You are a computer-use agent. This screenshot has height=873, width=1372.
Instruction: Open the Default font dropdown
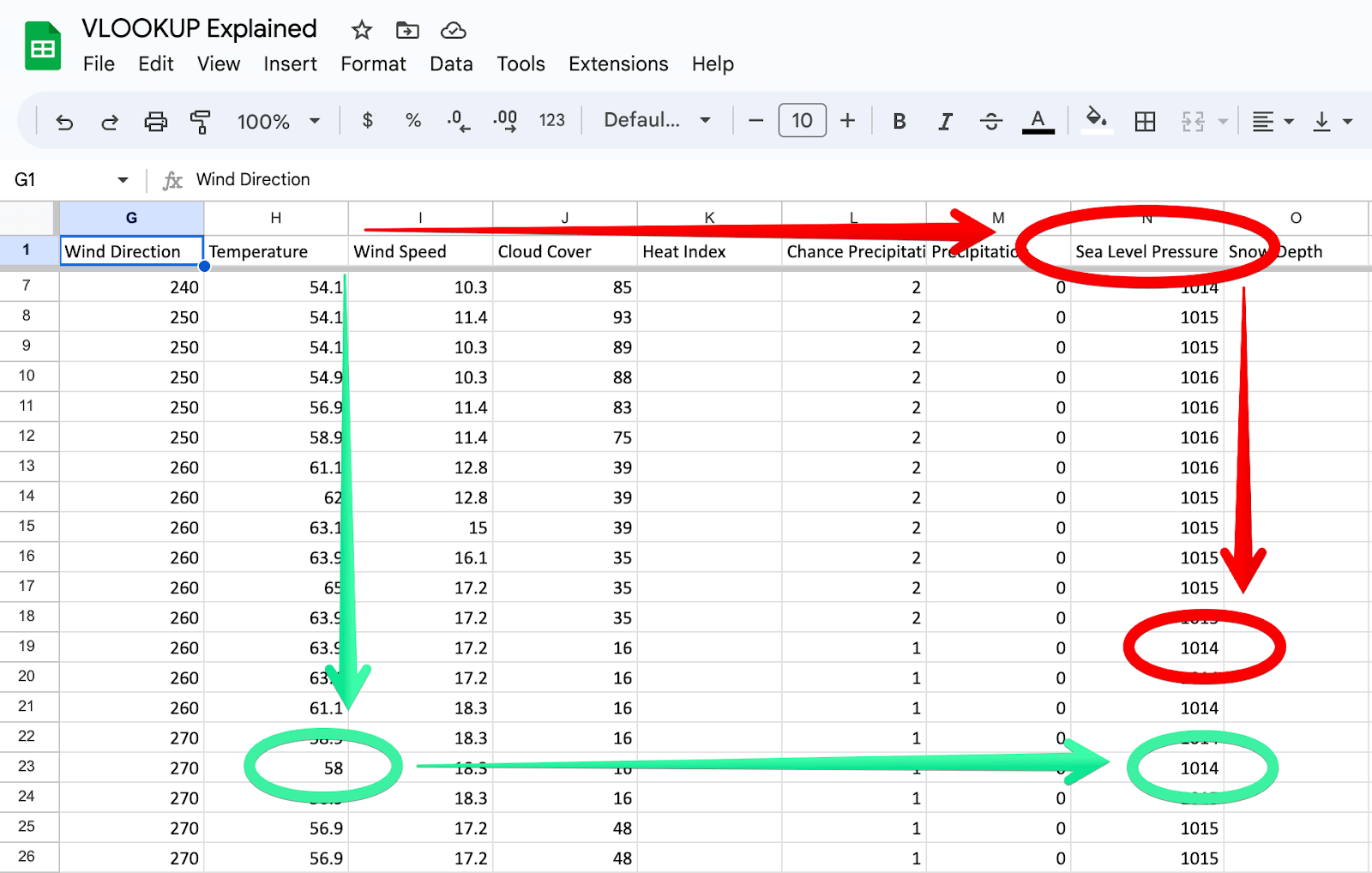coord(658,120)
